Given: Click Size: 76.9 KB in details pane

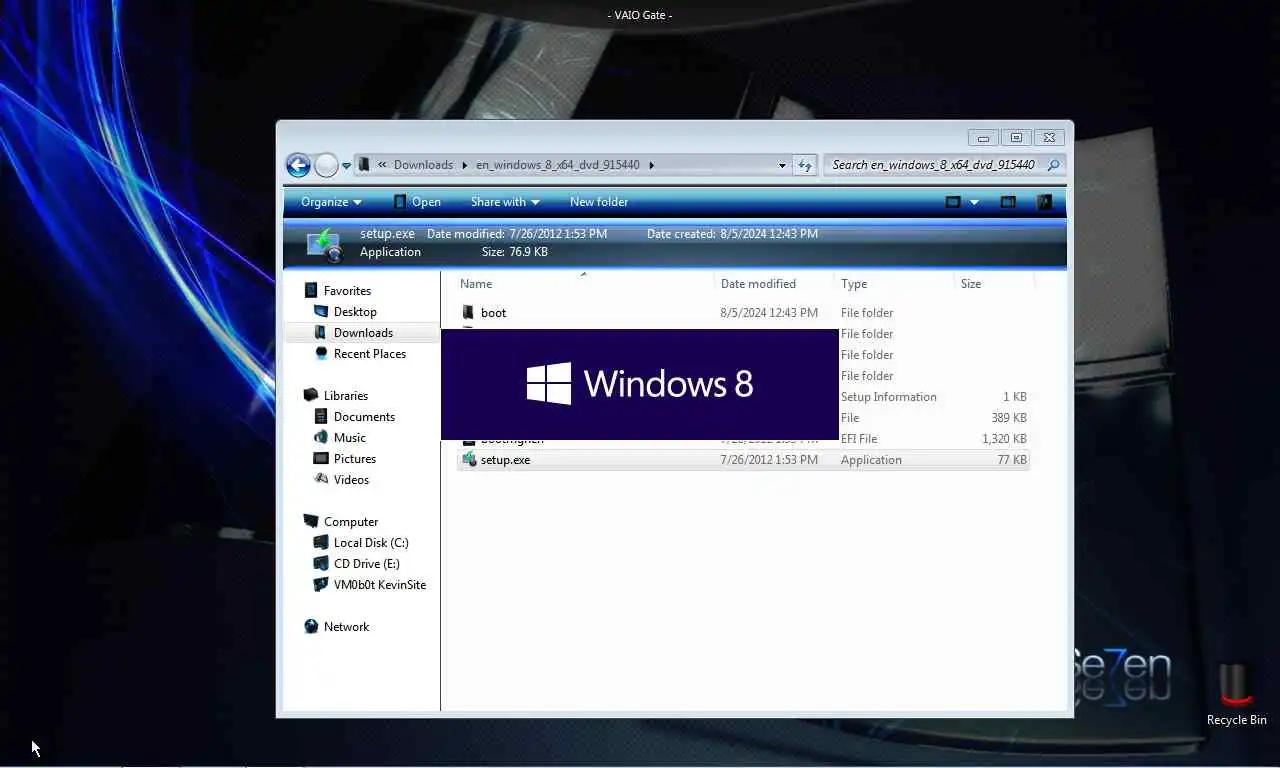Looking at the screenshot, I should point(515,252).
